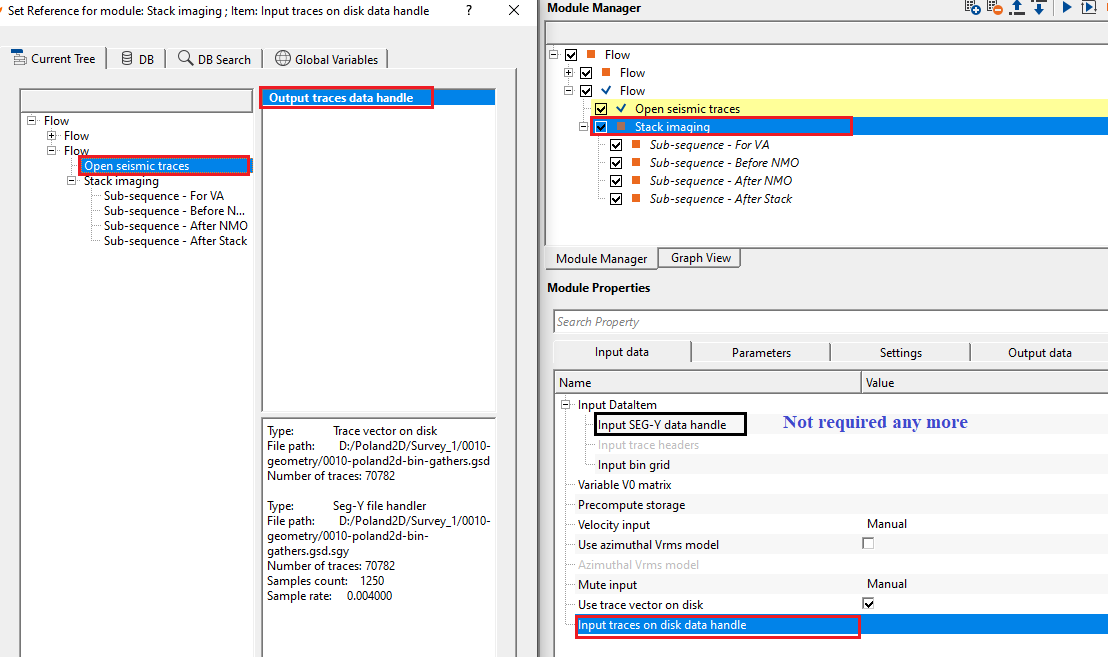Screen dimensions: 1108x657
Task: Switch to the DB Search tab
Action: (x=214, y=59)
